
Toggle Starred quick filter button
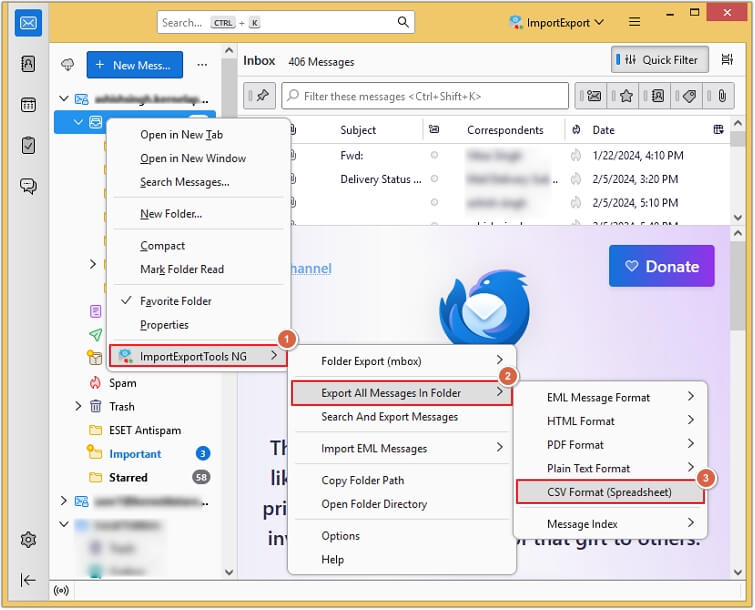tap(624, 96)
